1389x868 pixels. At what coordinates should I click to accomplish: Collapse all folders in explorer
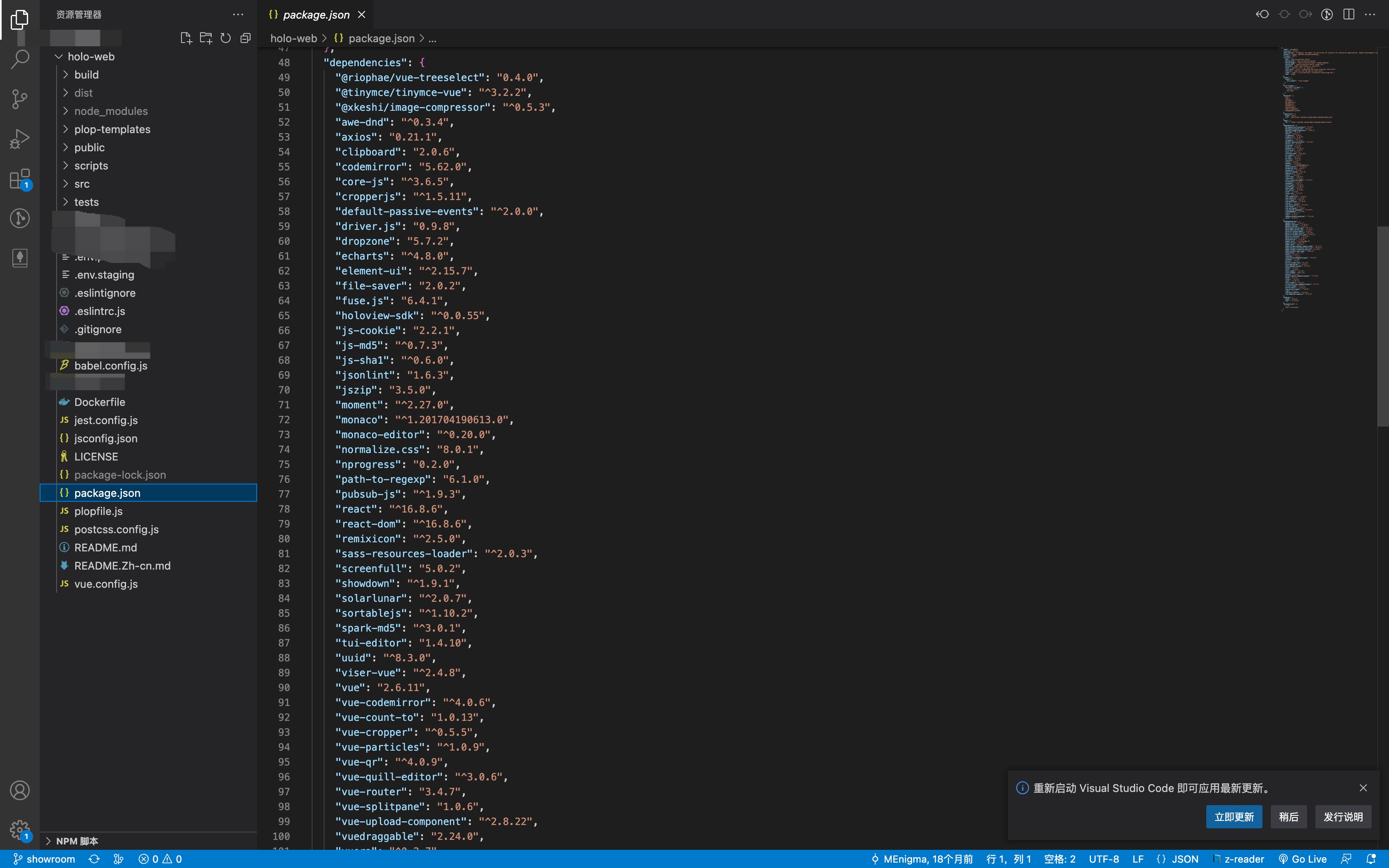[245, 38]
